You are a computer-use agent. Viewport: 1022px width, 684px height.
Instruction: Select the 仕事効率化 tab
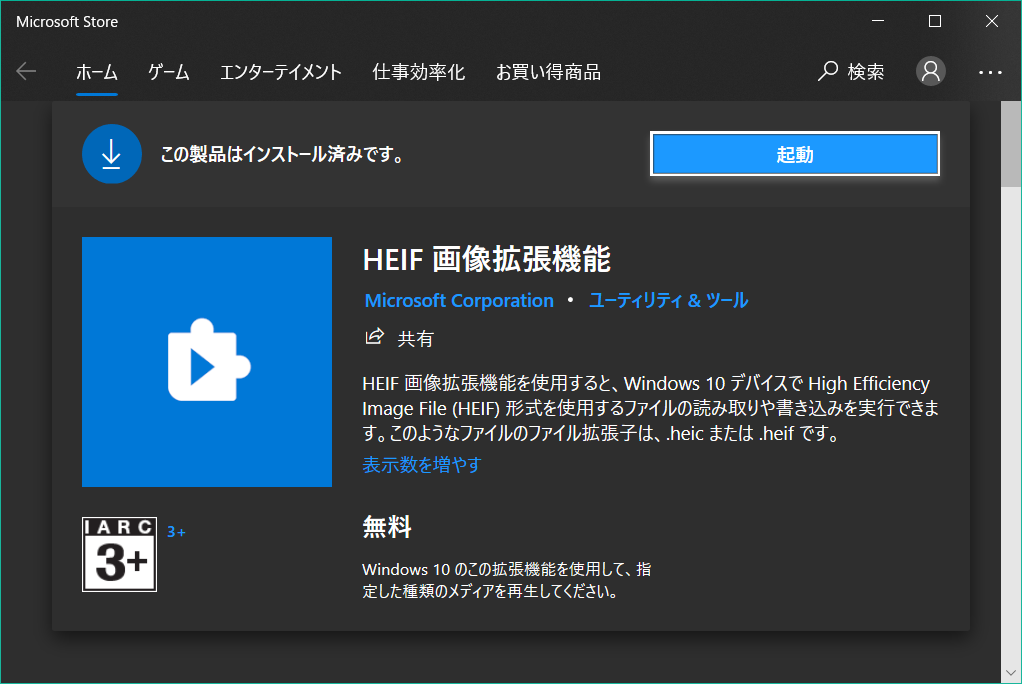[x=418, y=72]
